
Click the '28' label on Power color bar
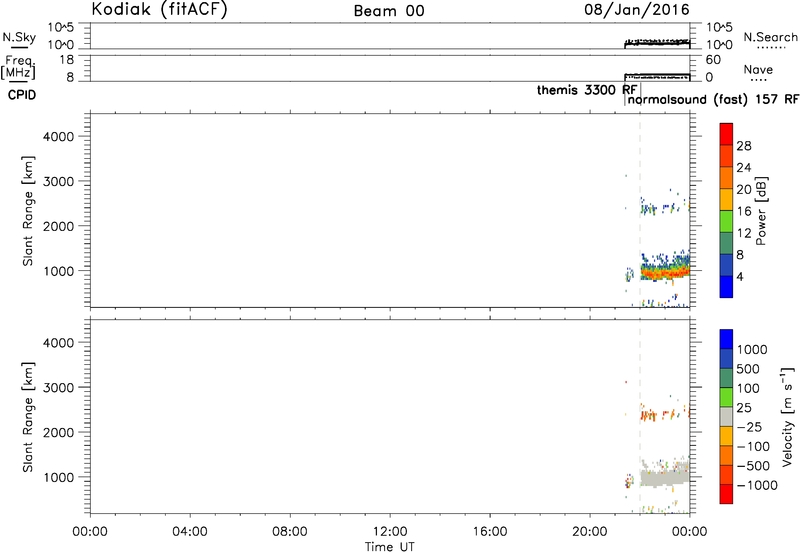744,146
